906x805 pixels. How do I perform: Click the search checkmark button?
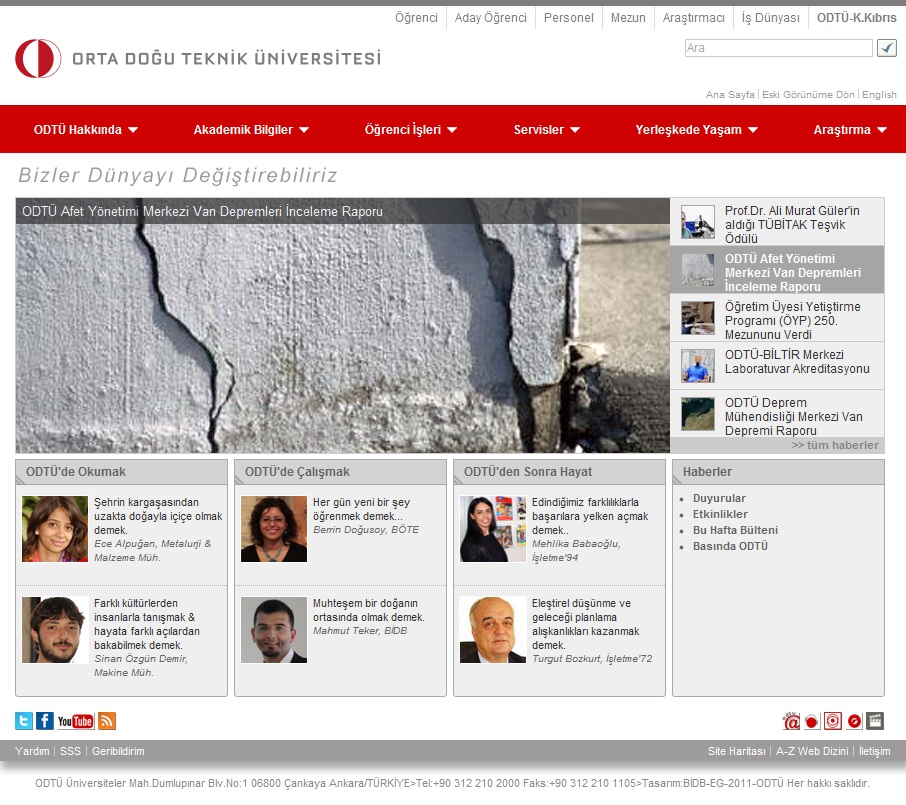coord(886,47)
